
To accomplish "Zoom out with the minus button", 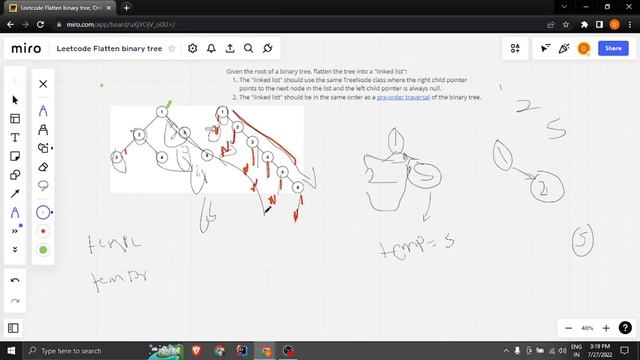I will pos(568,328).
